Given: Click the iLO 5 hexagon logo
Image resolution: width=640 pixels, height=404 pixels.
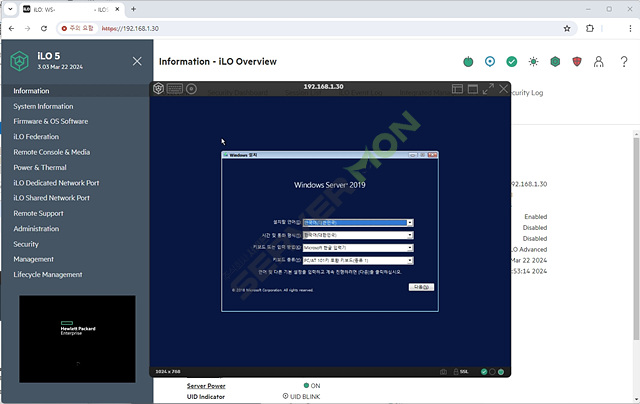Looking at the screenshot, I should tap(19, 61).
